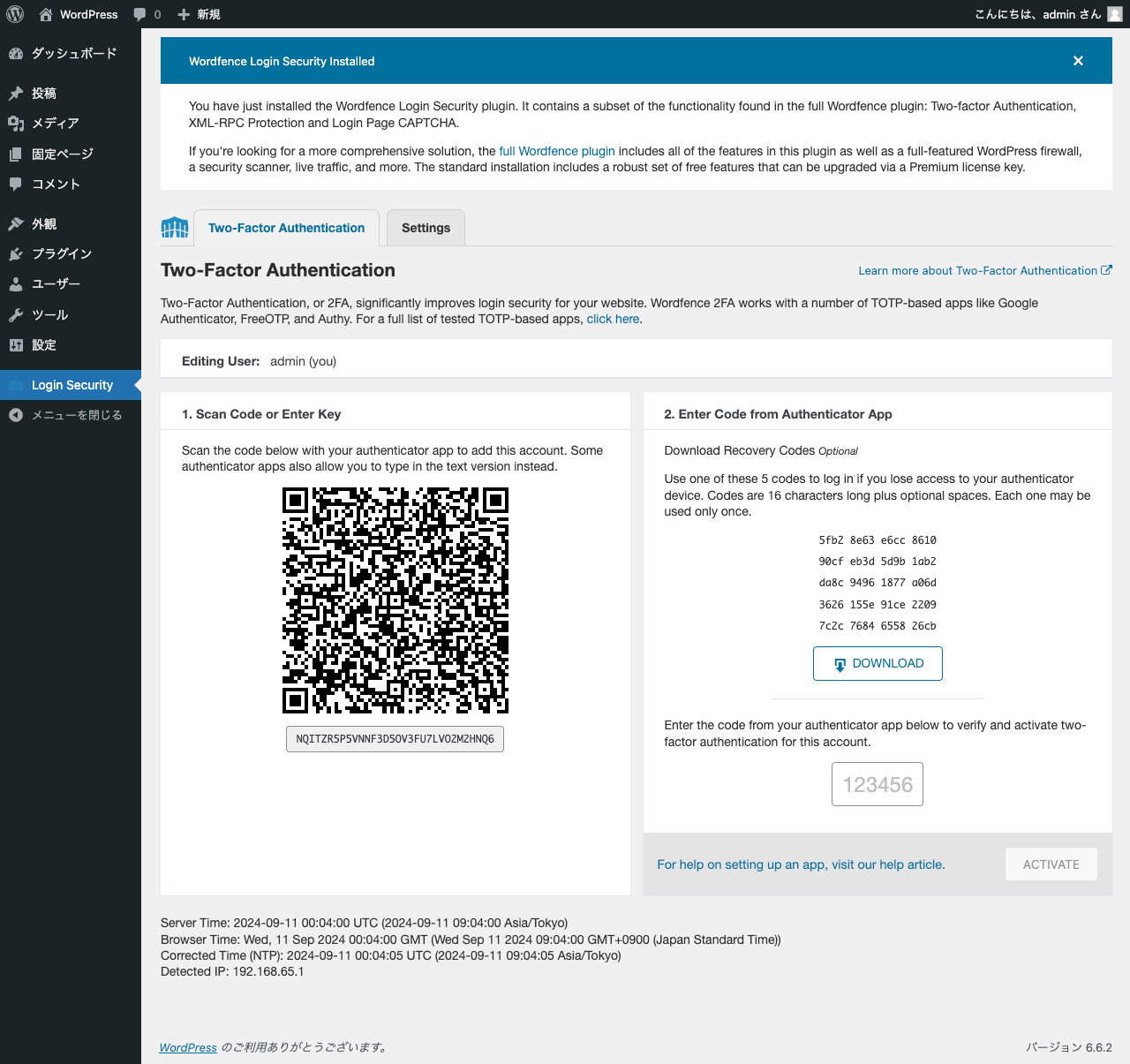1130x1064 pixels.
Task: Collapse menu with メニューを閉じる arrow icon
Action: point(16,415)
